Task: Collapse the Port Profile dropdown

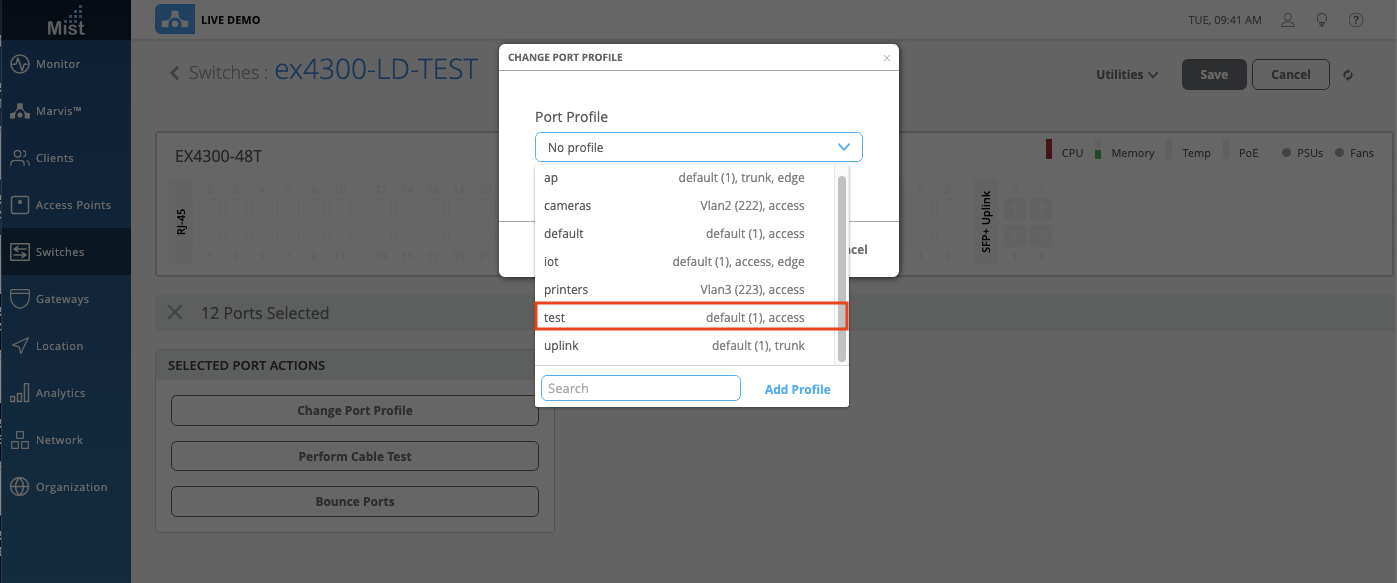Action: pyautogui.click(x=843, y=147)
